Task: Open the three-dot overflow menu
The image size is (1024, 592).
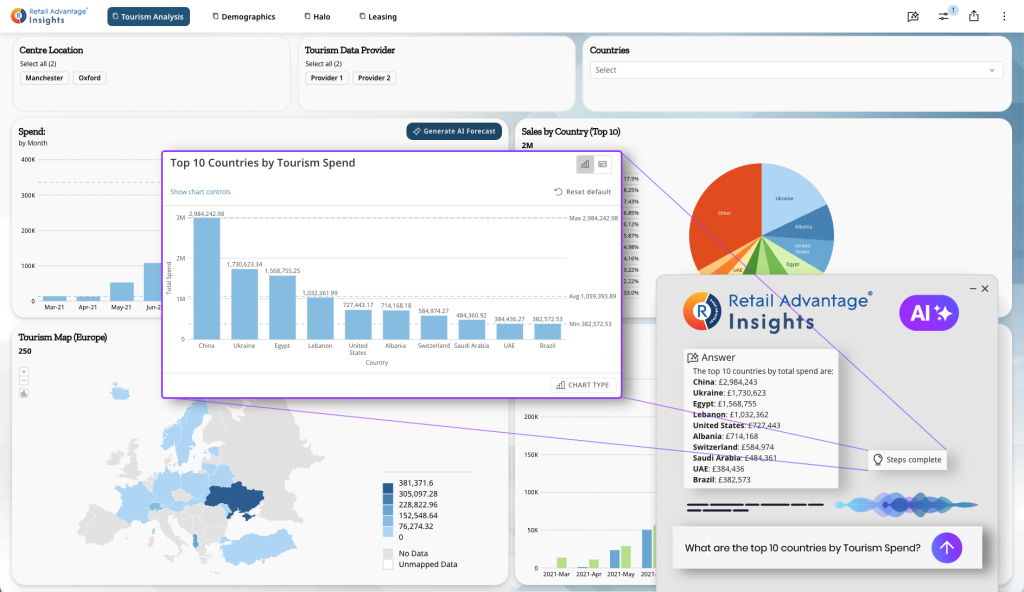Action: pos(1006,16)
